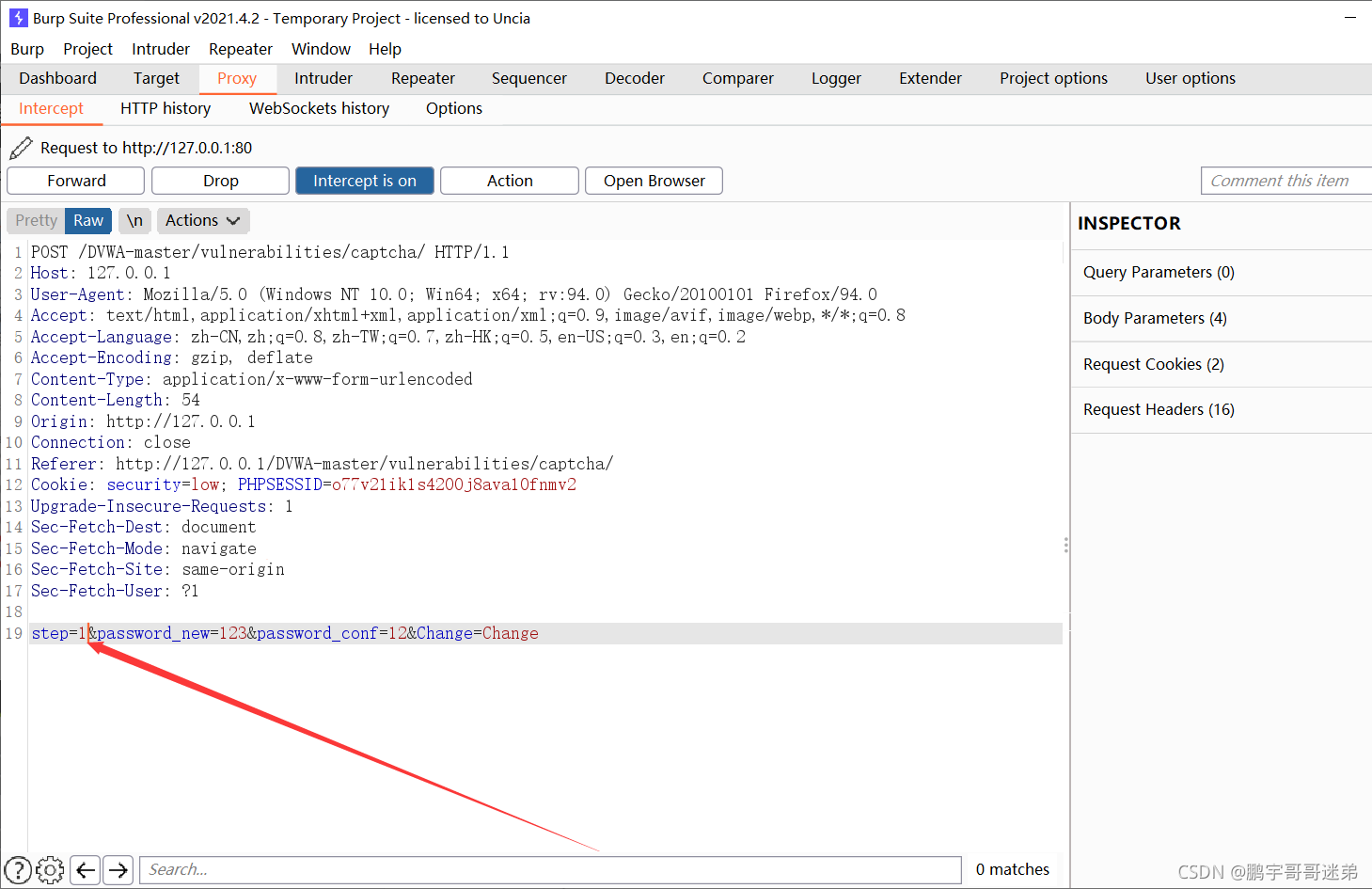Click the Comment this item field
The width and height of the screenshot is (1372, 889).
point(1285,181)
